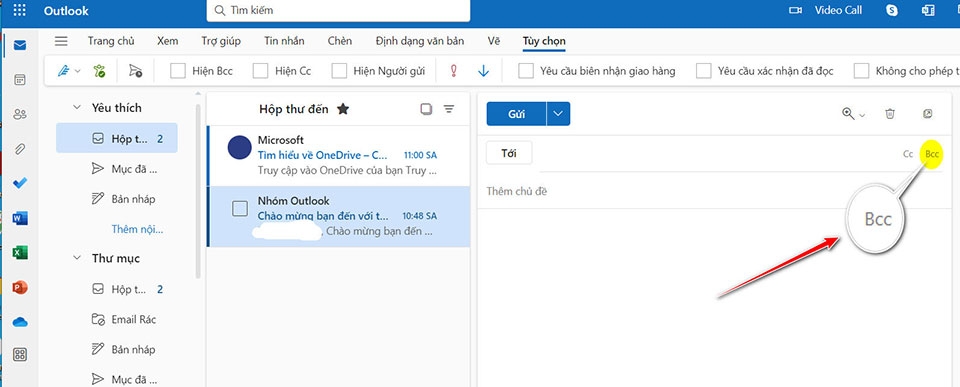Check the Hiện Bcc checkbox

(x=178, y=71)
